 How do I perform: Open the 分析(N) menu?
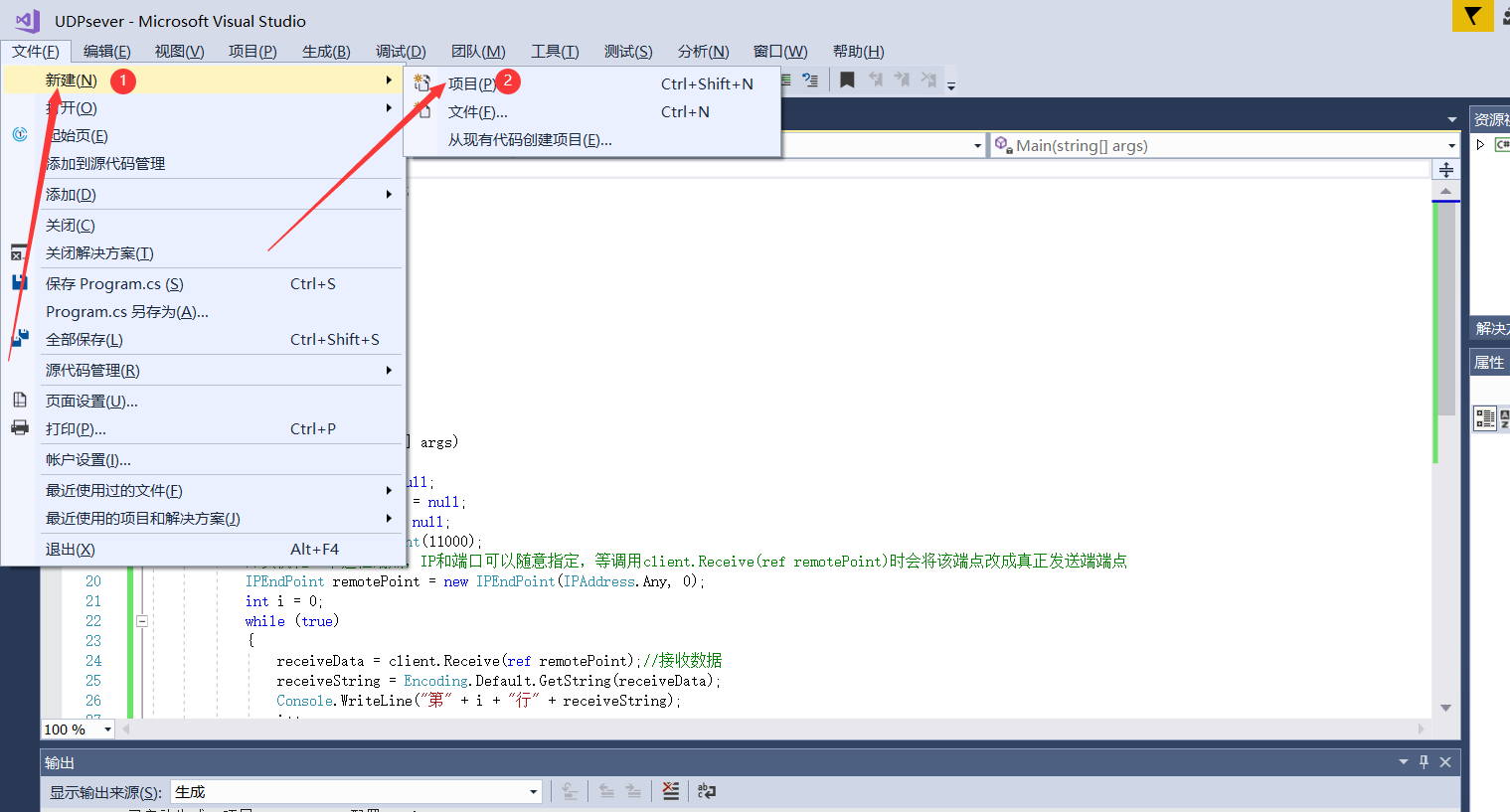pyautogui.click(x=703, y=51)
